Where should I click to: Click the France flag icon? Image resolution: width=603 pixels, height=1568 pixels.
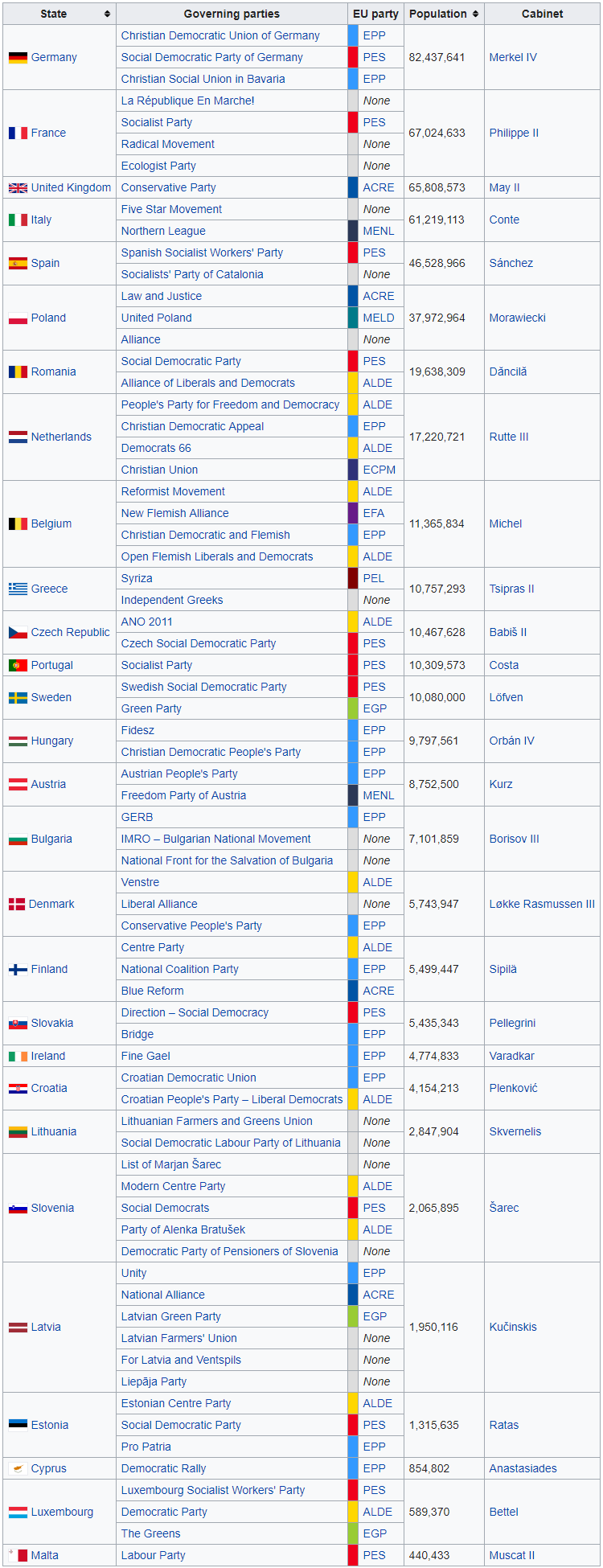(x=18, y=133)
